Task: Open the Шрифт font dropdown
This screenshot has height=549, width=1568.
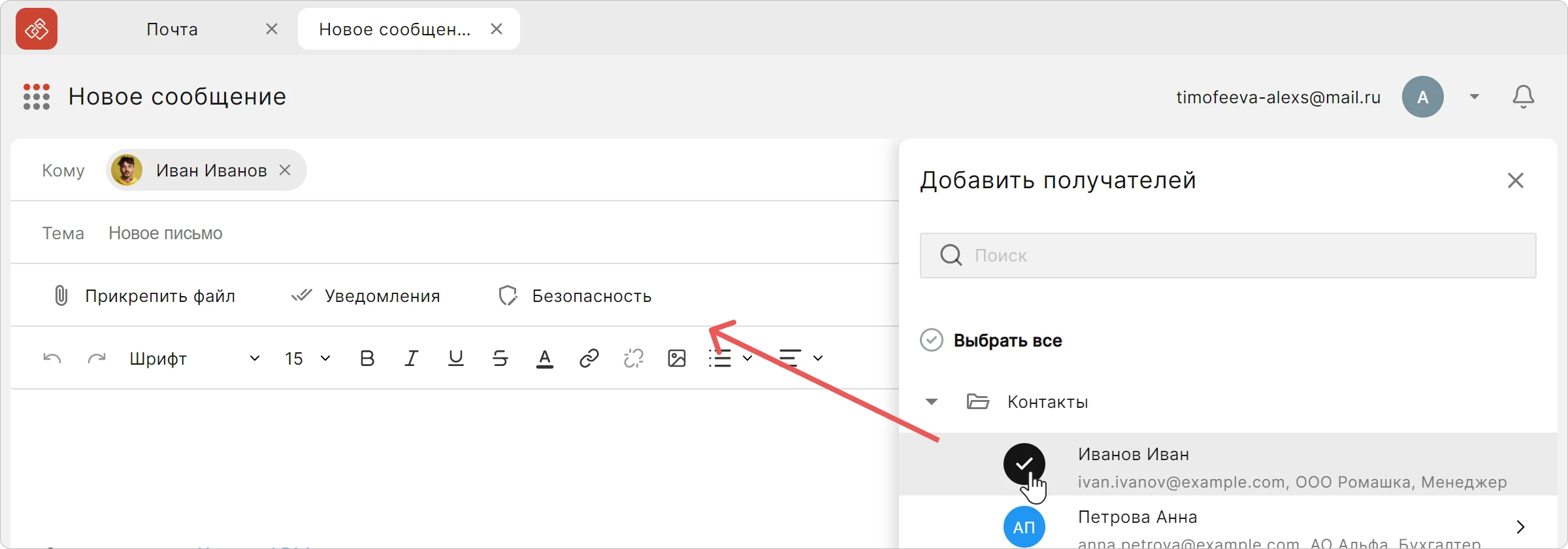Action: 195,358
